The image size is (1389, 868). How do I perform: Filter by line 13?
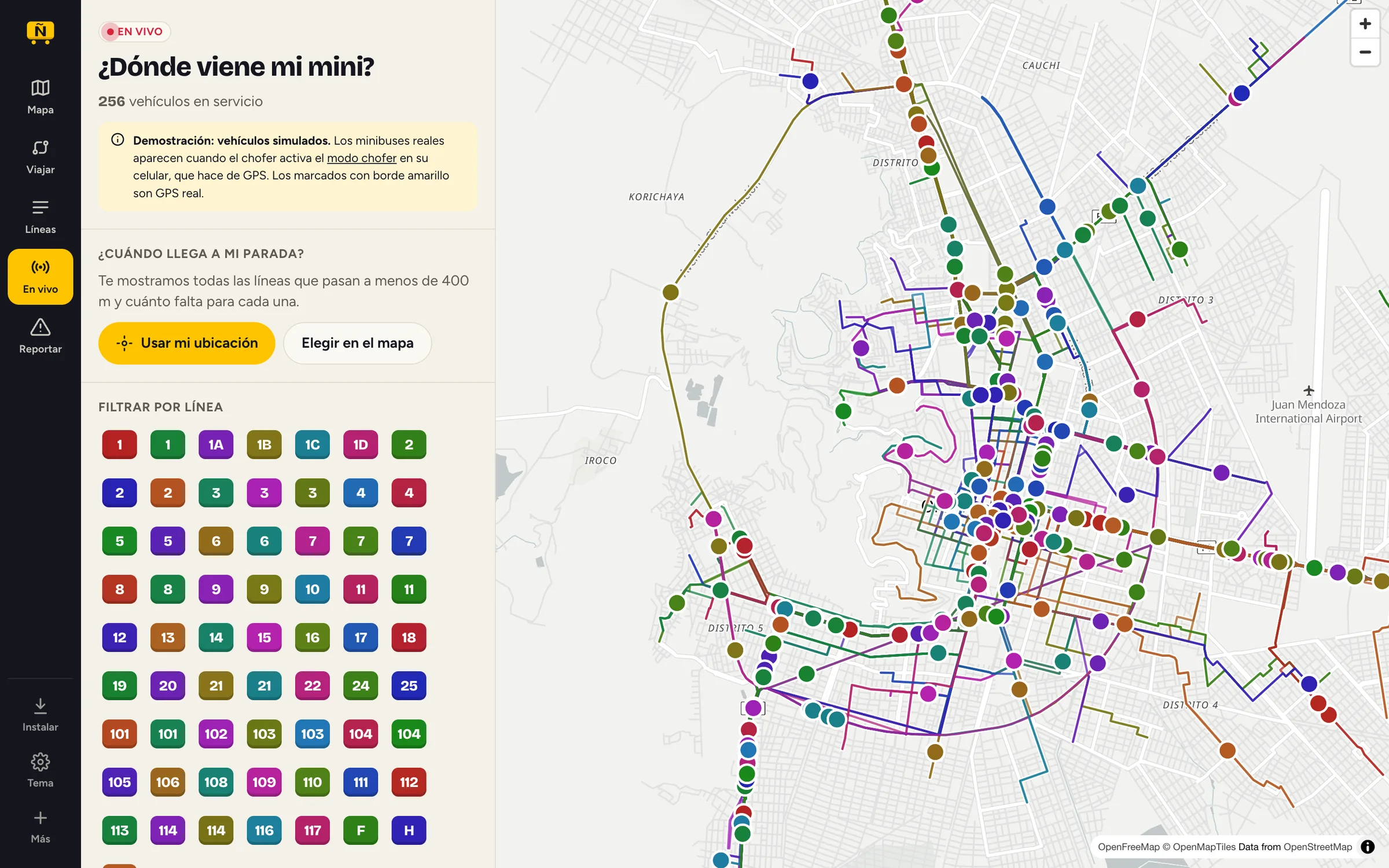point(168,638)
